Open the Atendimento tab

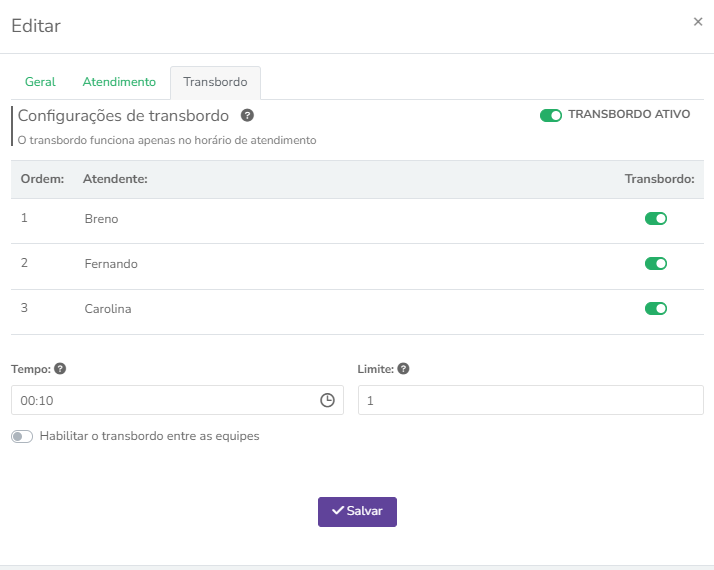coord(119,82)
